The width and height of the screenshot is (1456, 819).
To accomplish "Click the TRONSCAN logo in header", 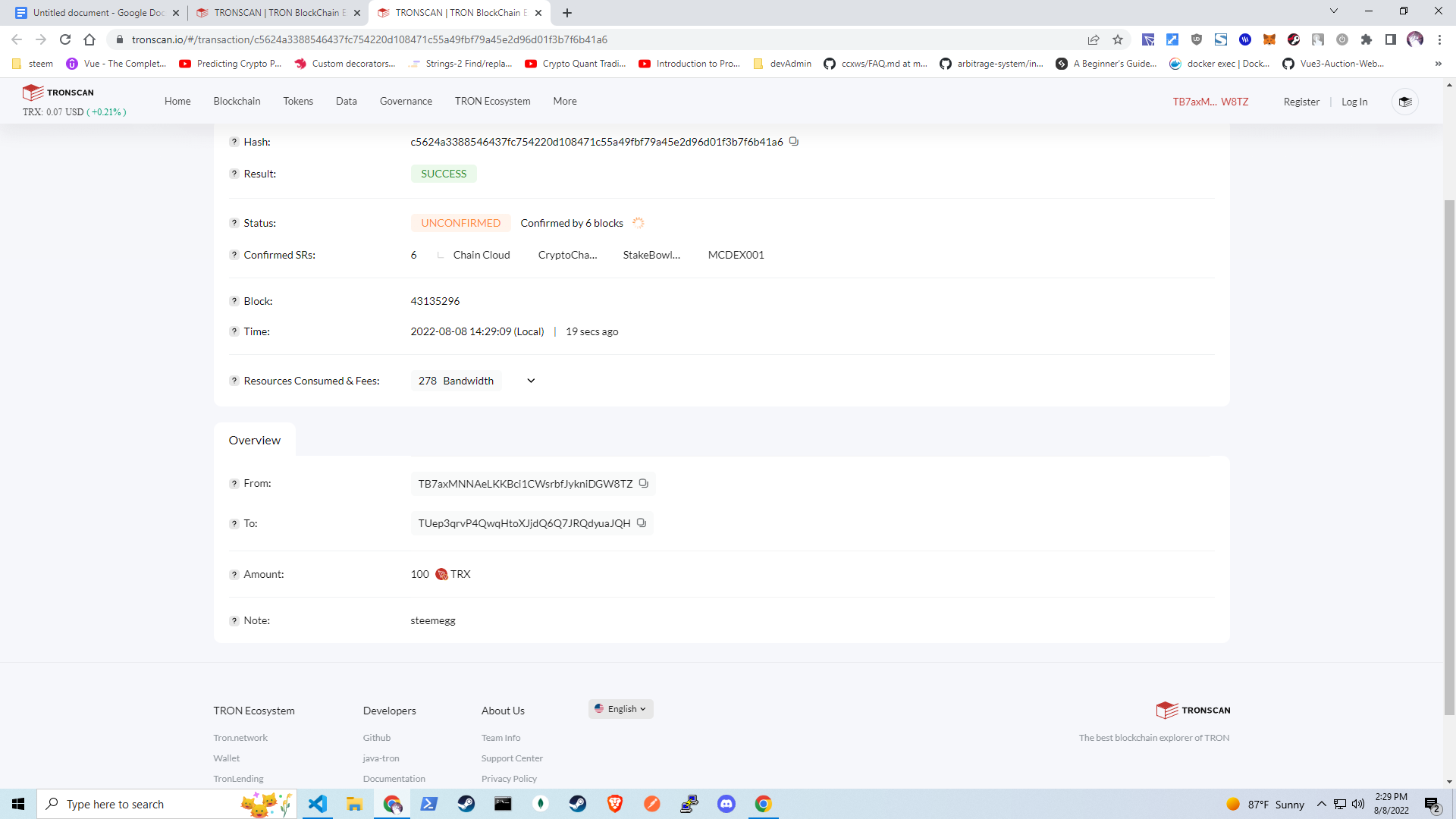I will (58, 92).
